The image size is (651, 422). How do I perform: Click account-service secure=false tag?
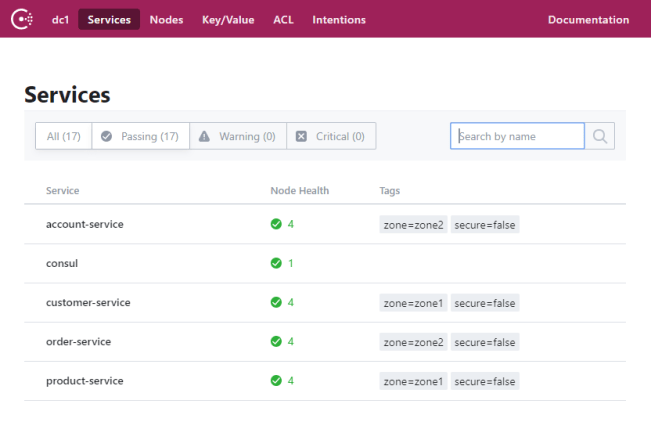485,225
